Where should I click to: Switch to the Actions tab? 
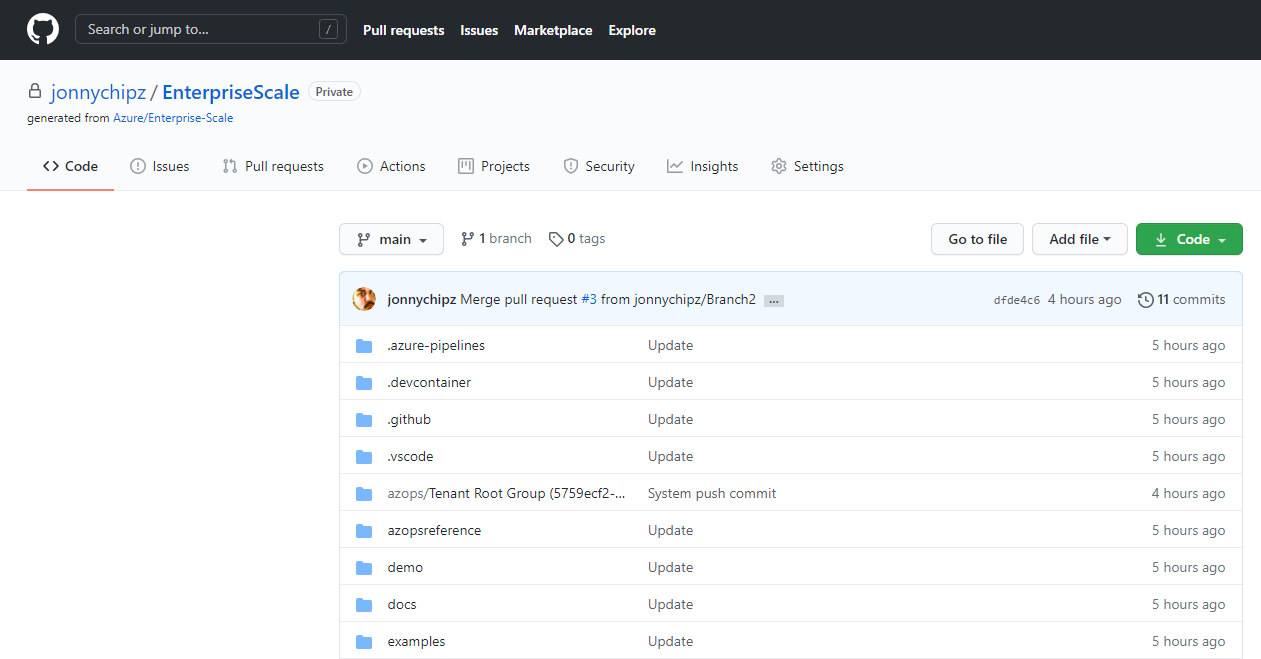391,166
